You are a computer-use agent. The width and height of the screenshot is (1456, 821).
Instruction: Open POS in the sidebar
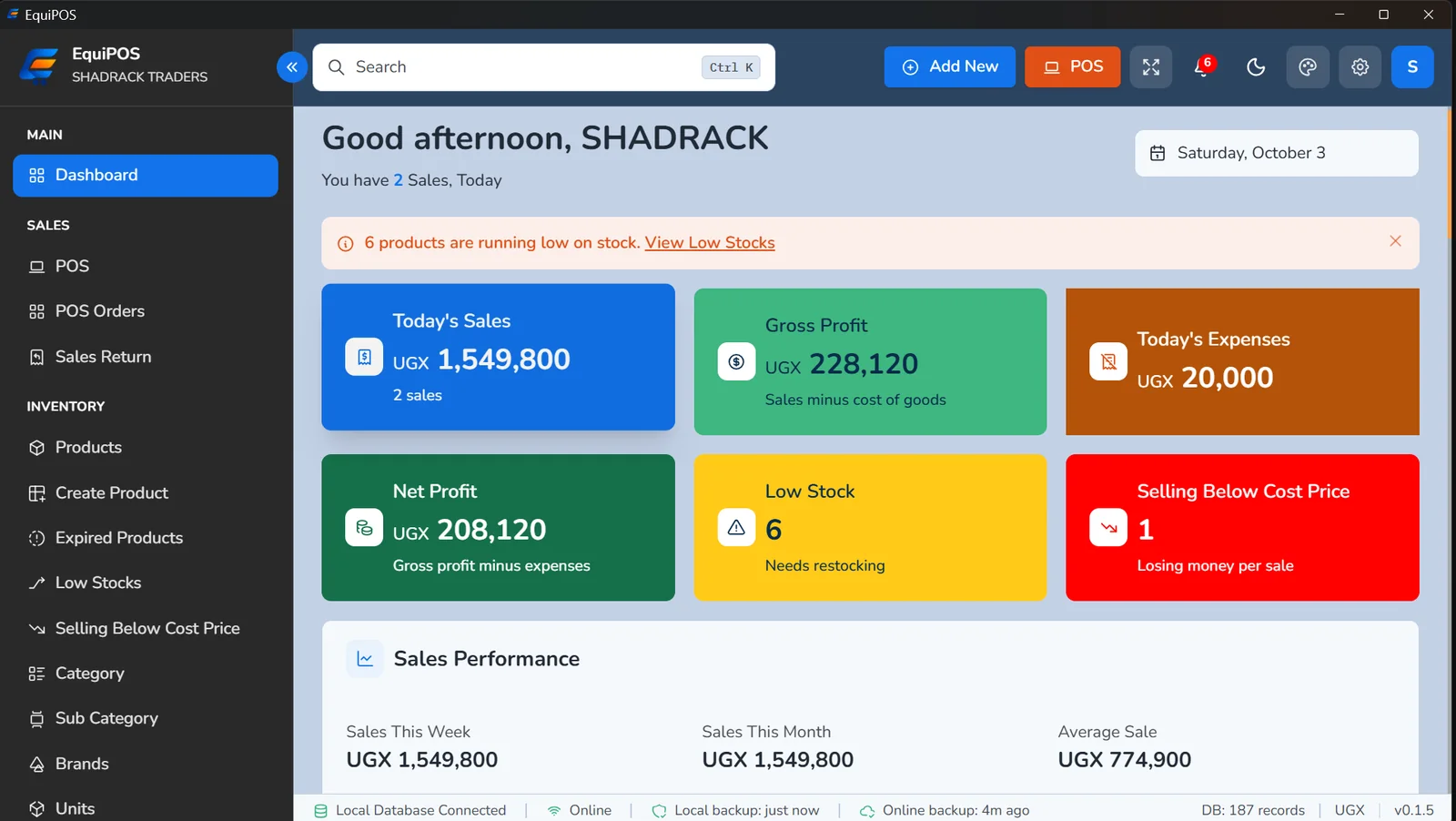tap(146, 266)
